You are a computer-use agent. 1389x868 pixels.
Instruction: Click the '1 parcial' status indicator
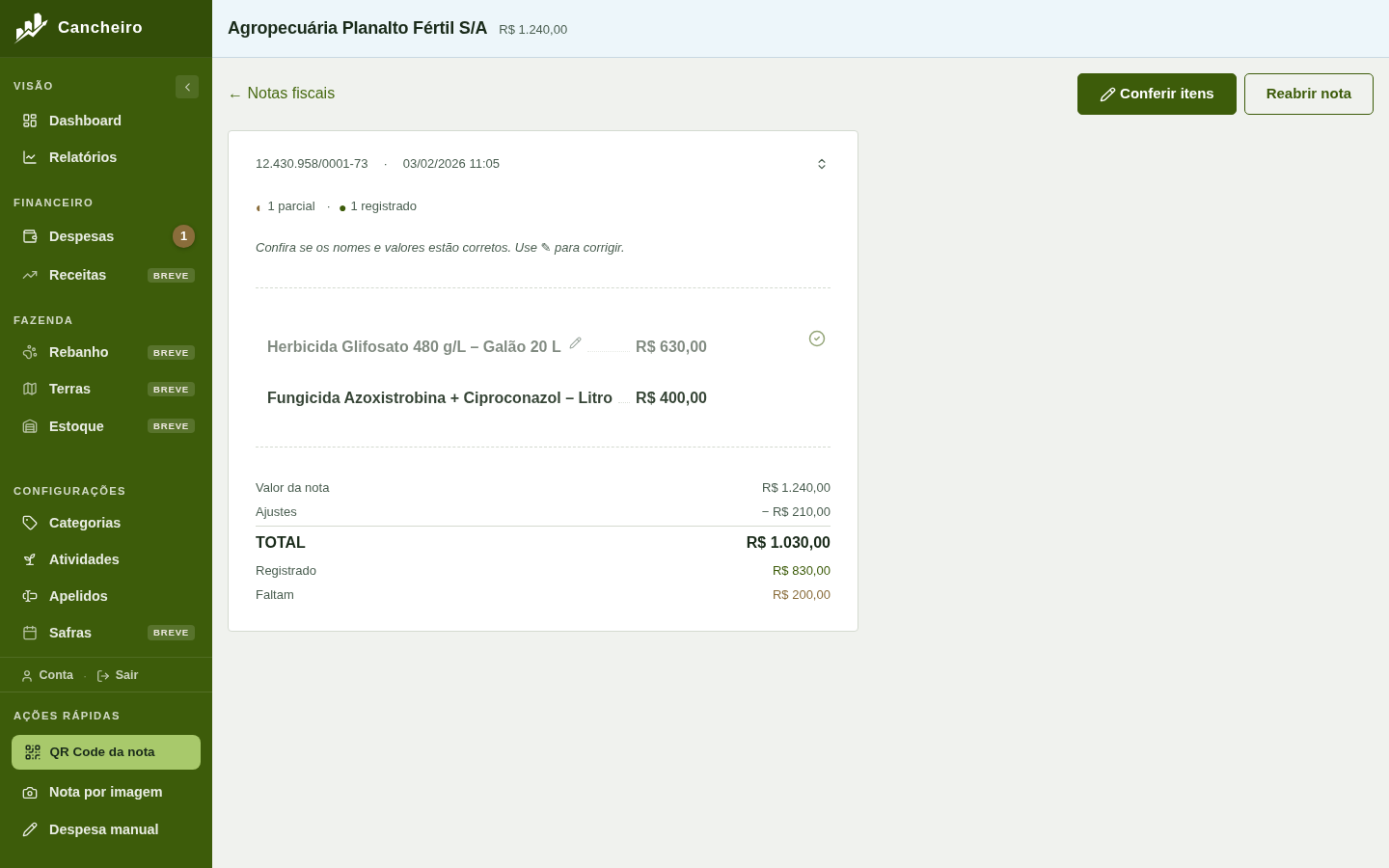(x=286, y=206)
